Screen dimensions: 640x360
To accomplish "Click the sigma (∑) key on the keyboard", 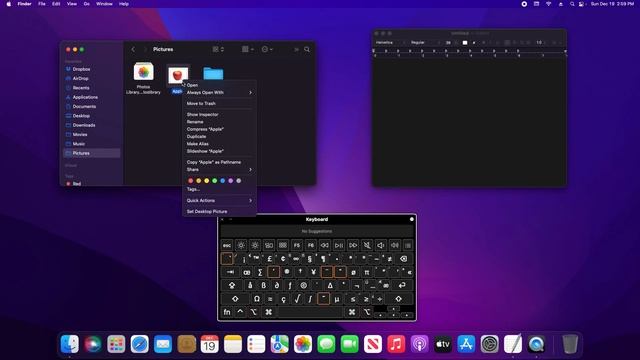I will coord(260,272).
